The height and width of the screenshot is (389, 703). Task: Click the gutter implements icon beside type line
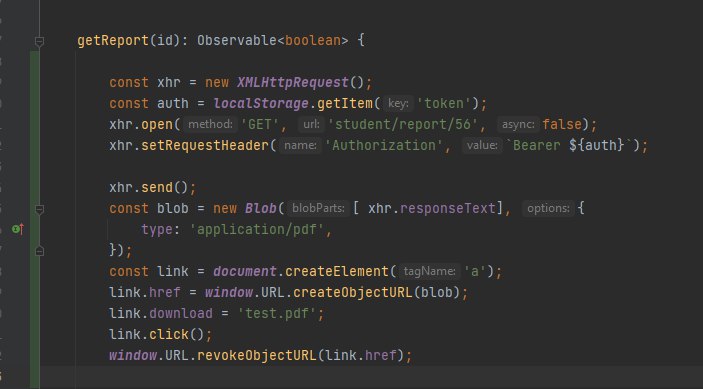pos(18,229)
